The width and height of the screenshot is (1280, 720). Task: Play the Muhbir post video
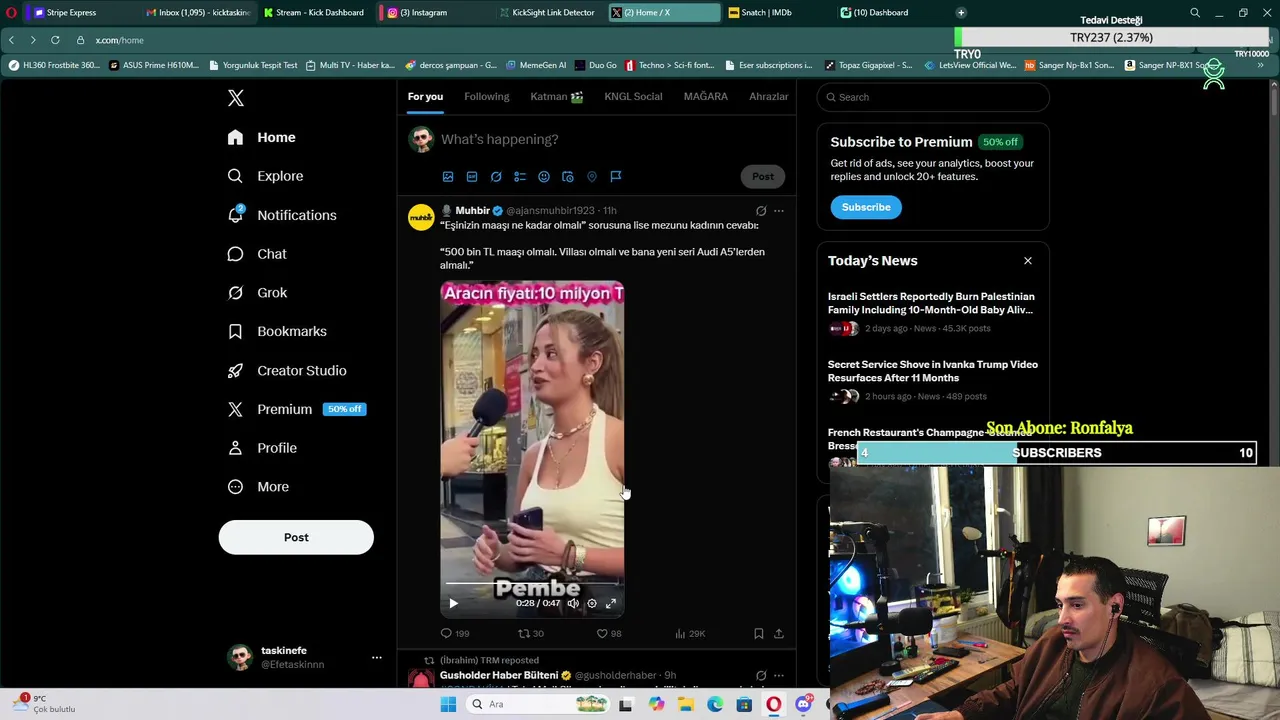[453, 603]
